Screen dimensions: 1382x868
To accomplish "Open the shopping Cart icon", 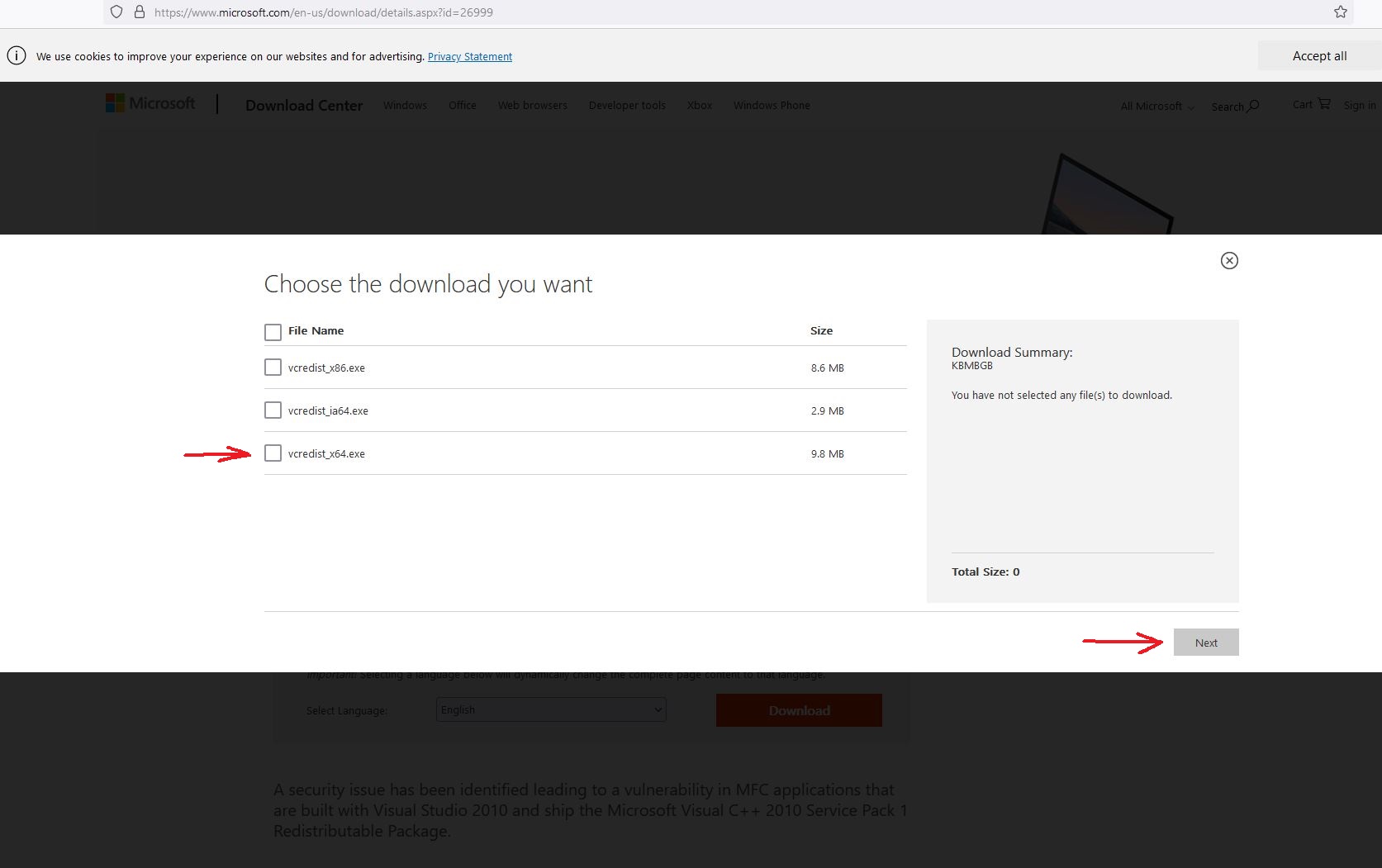I will (1323, 104).
